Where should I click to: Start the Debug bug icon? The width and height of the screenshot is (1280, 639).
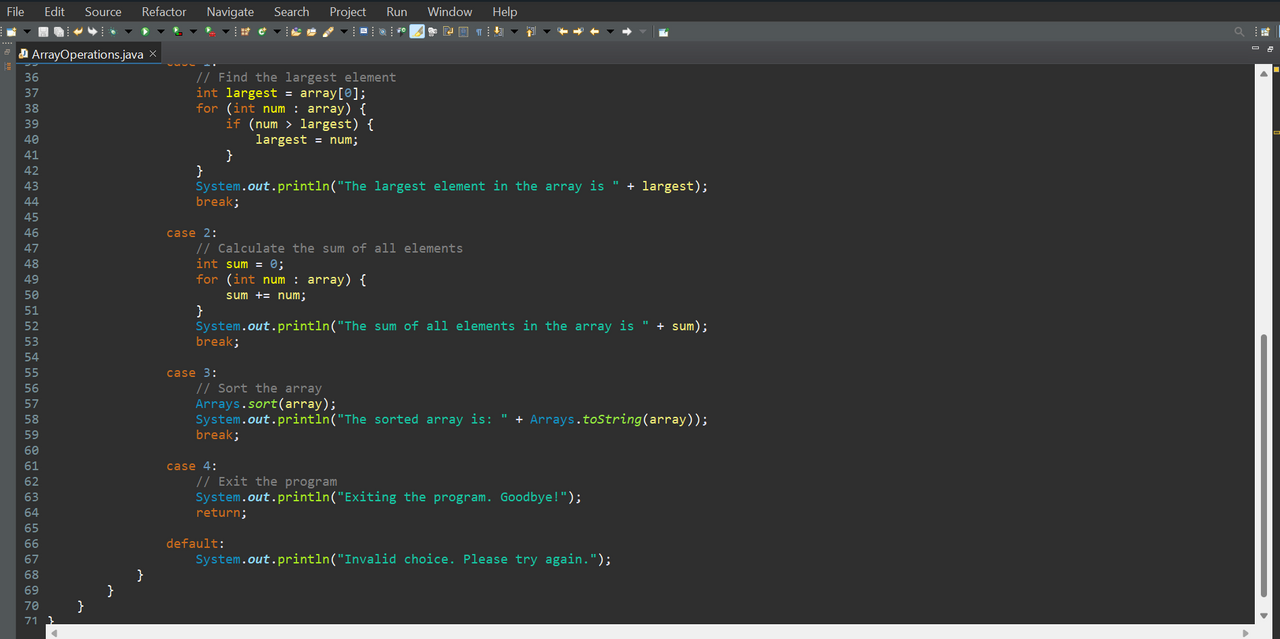112,32
